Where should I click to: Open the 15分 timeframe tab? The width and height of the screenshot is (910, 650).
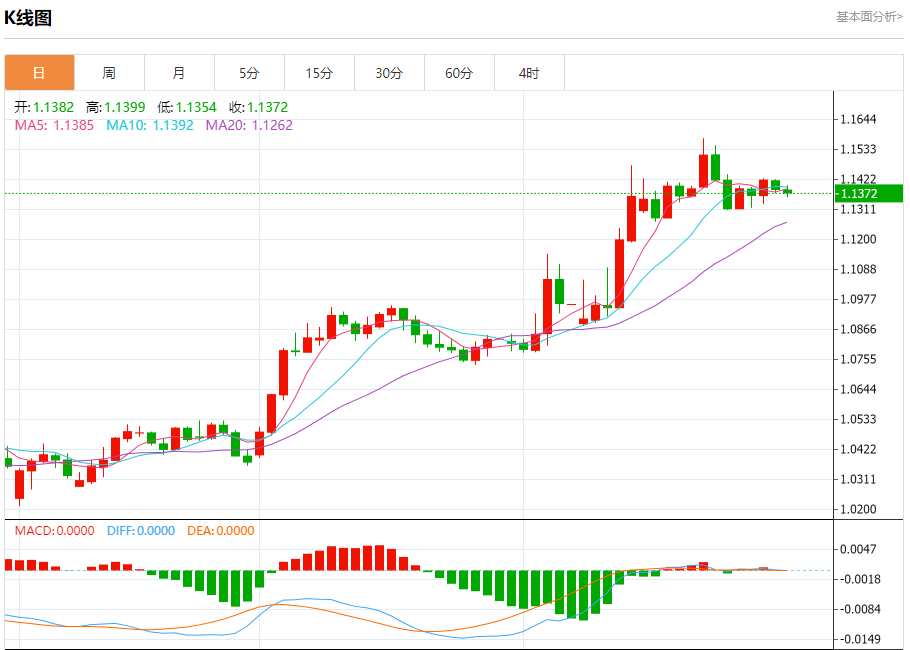point(319,73)
